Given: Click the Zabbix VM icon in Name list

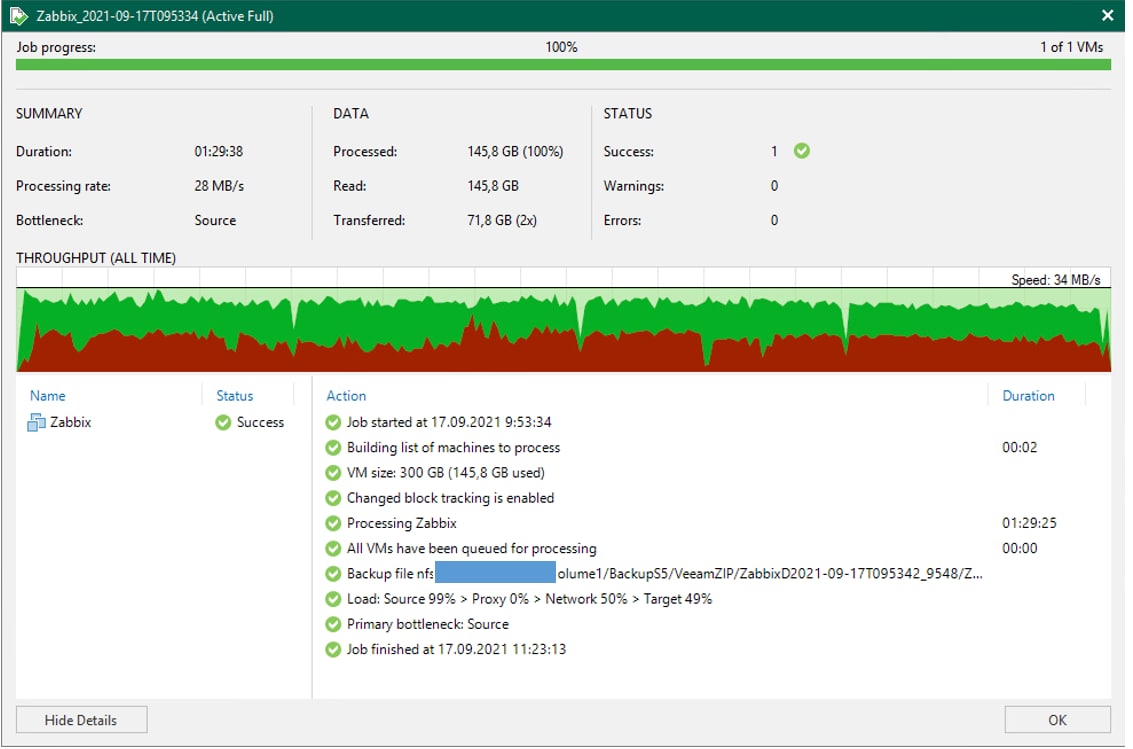Looking at the screenshot, I should pyautogui.click(x=36, y=425).
